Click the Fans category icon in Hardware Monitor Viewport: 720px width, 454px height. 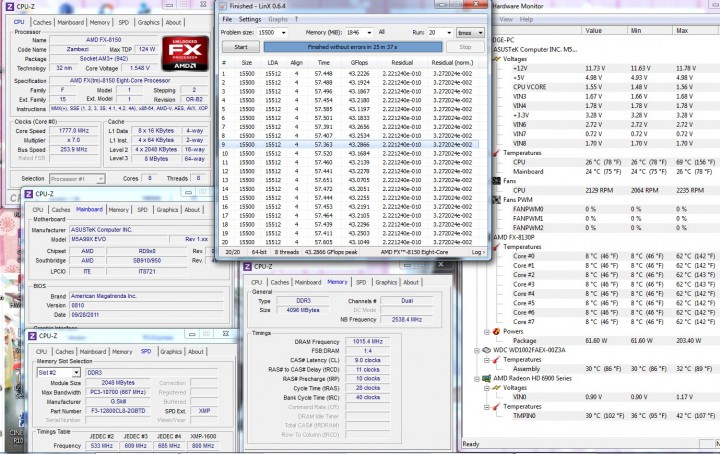496,181
